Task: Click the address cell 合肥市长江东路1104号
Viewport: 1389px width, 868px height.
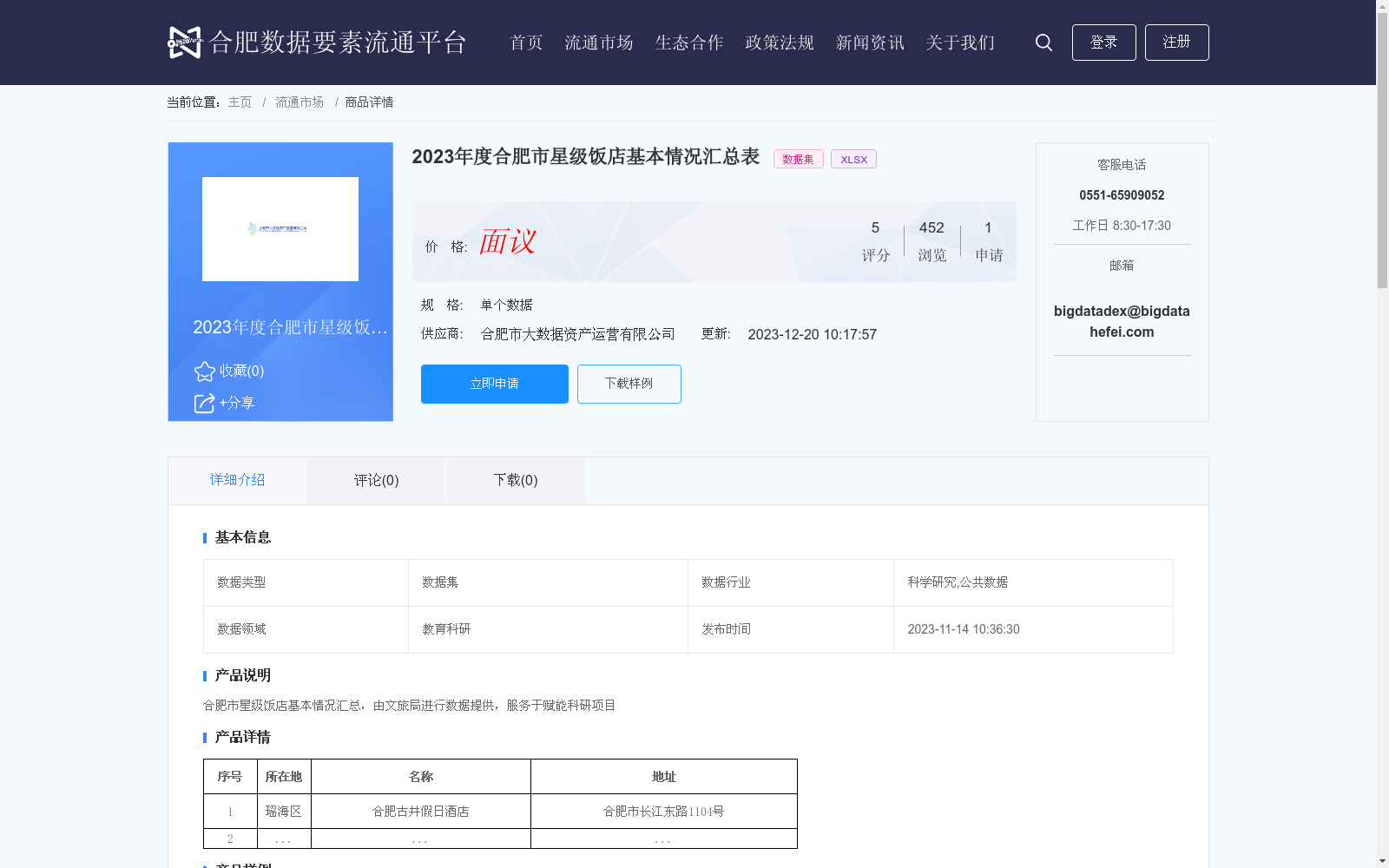Action: (x=664, y=812)
